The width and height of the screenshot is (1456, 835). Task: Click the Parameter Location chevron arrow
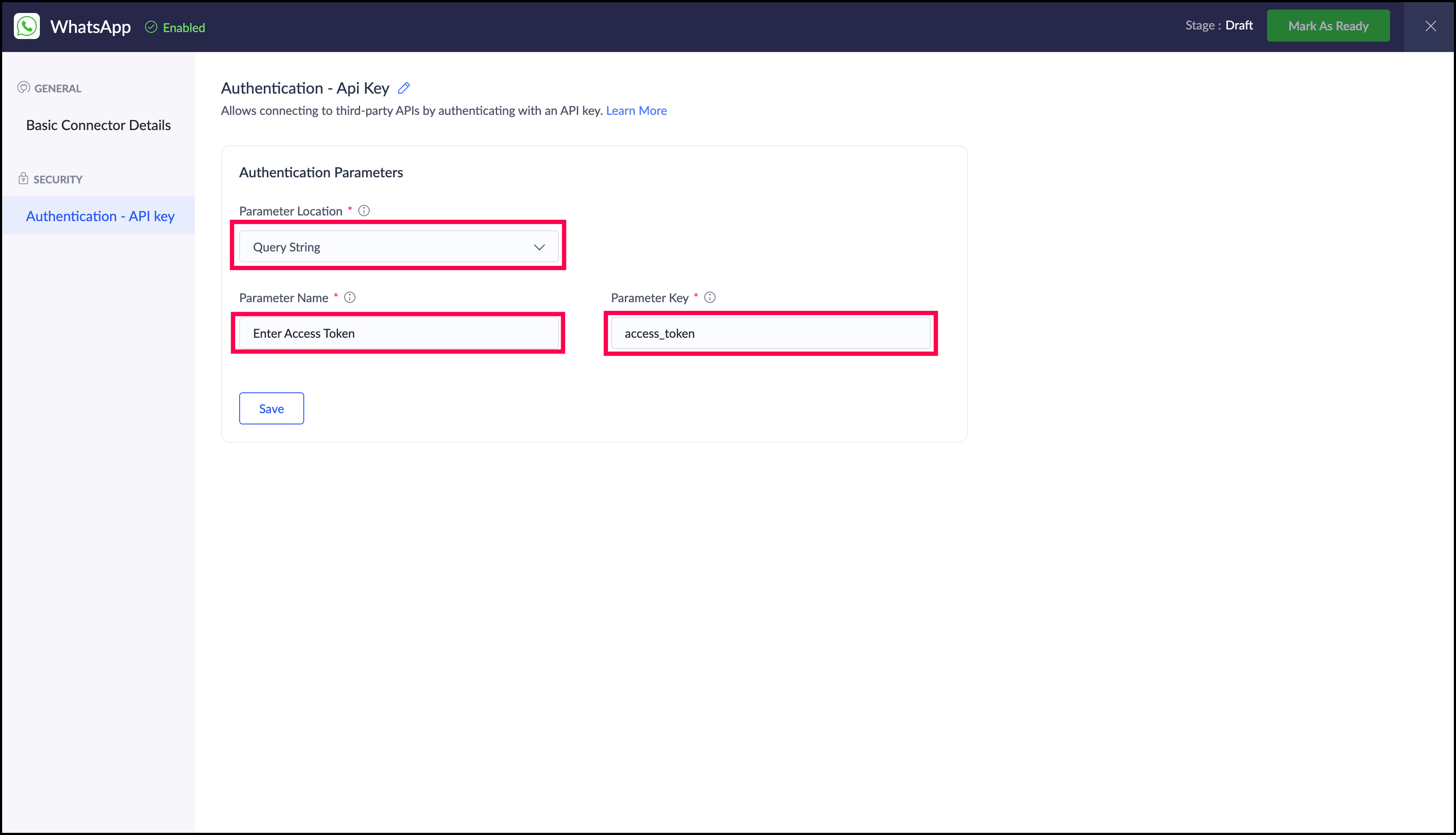coord(539,247)
